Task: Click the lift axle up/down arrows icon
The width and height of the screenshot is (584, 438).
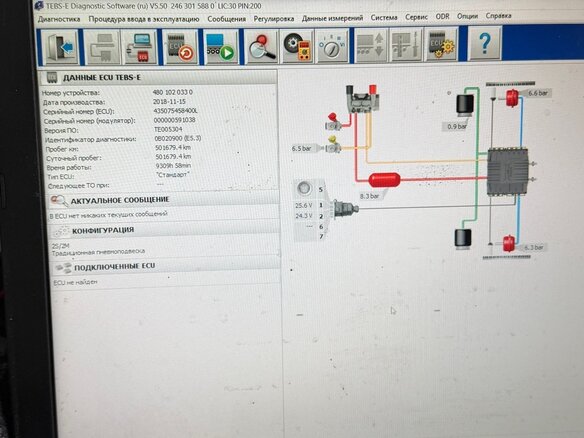Action: point(371,45)
